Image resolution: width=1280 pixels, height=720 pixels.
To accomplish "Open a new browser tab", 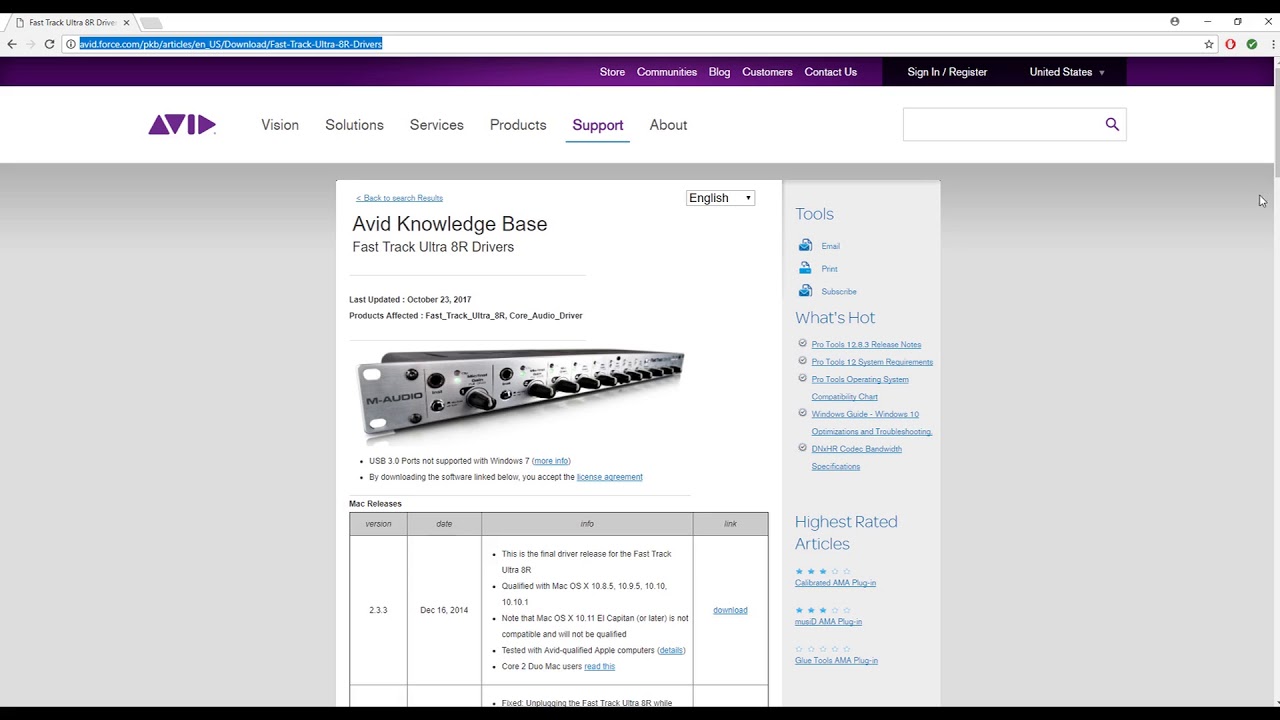I will coord(151,22).
